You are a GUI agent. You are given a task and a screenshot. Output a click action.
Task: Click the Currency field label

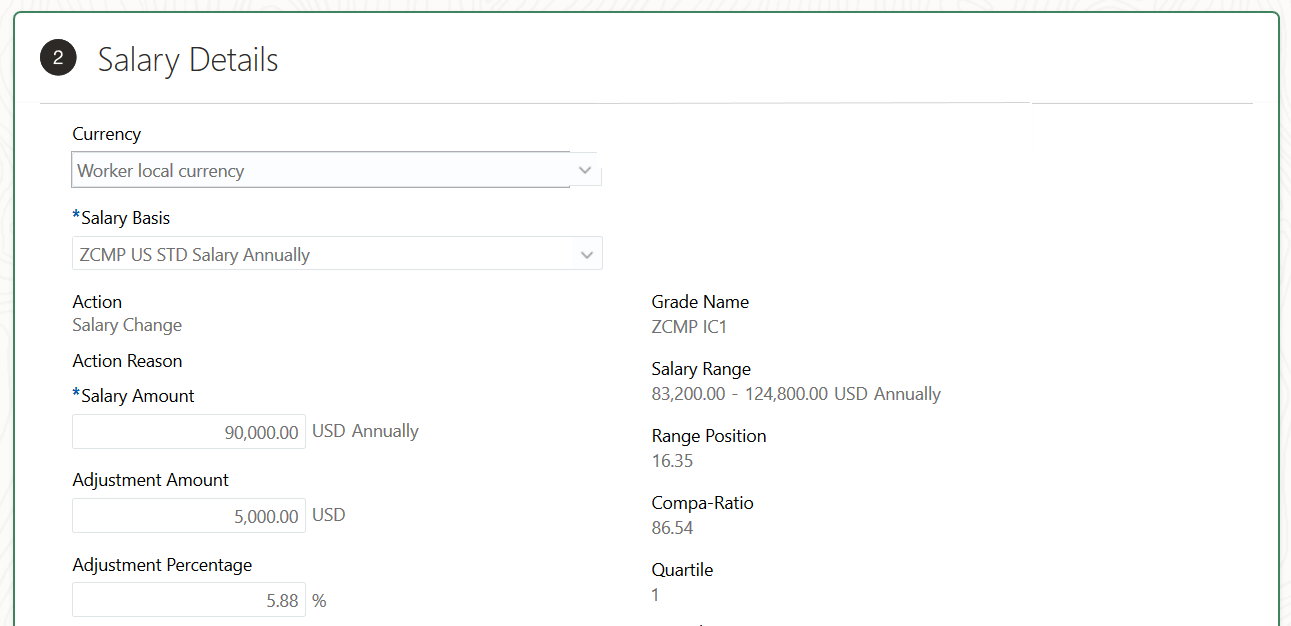click(x=107, y=134)
